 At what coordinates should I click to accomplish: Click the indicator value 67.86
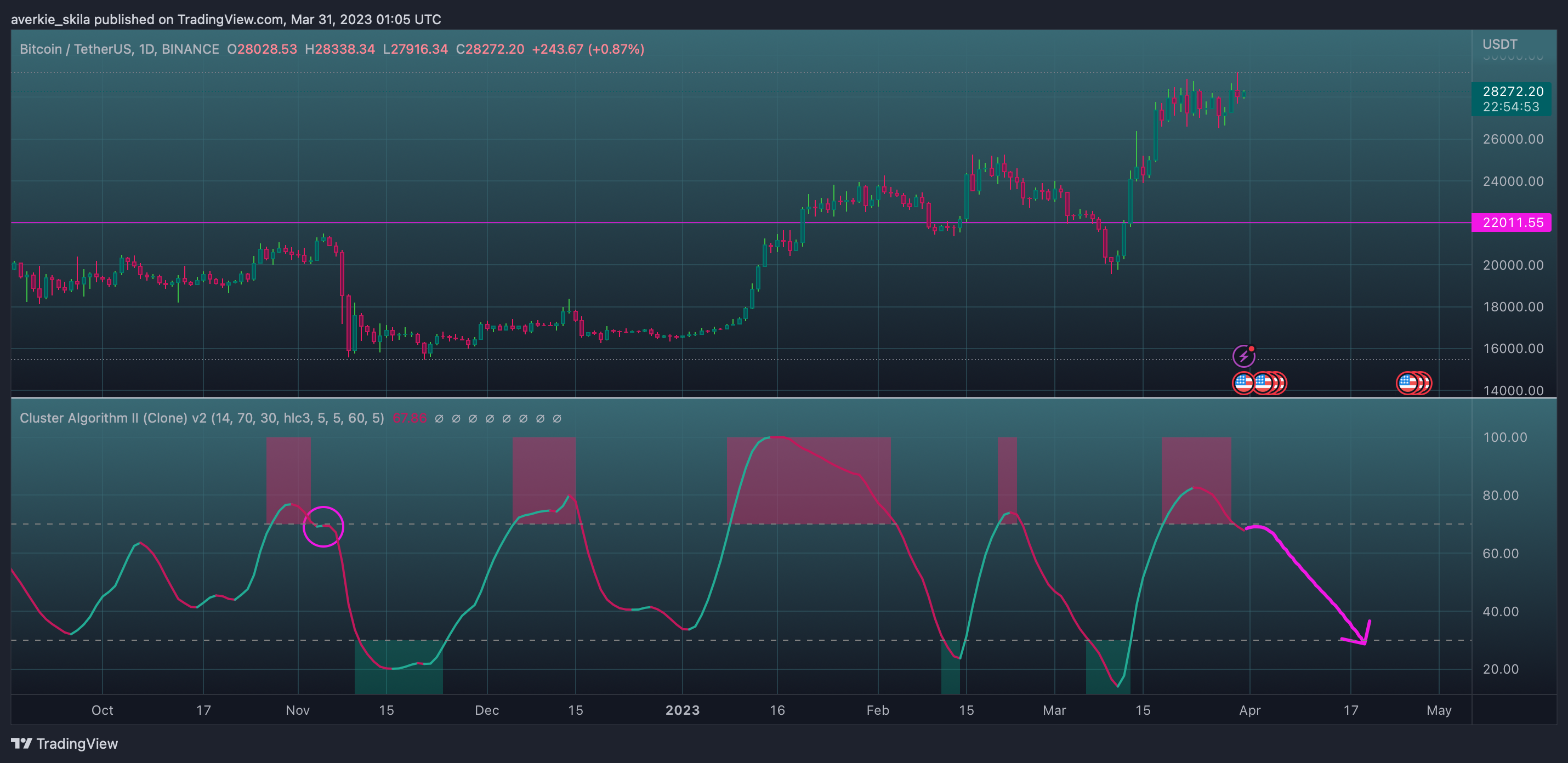[x=410, y=418]
